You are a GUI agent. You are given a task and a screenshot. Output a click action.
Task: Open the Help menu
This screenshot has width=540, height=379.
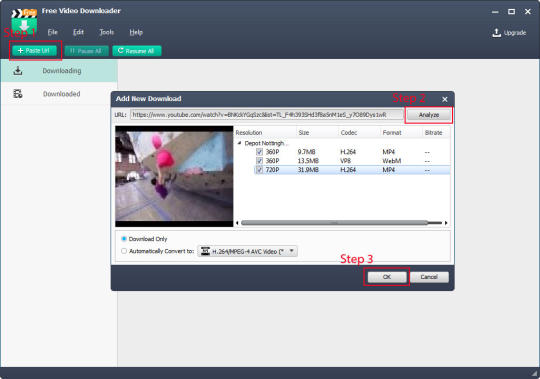pyautogui.click(x=136, y=32)
